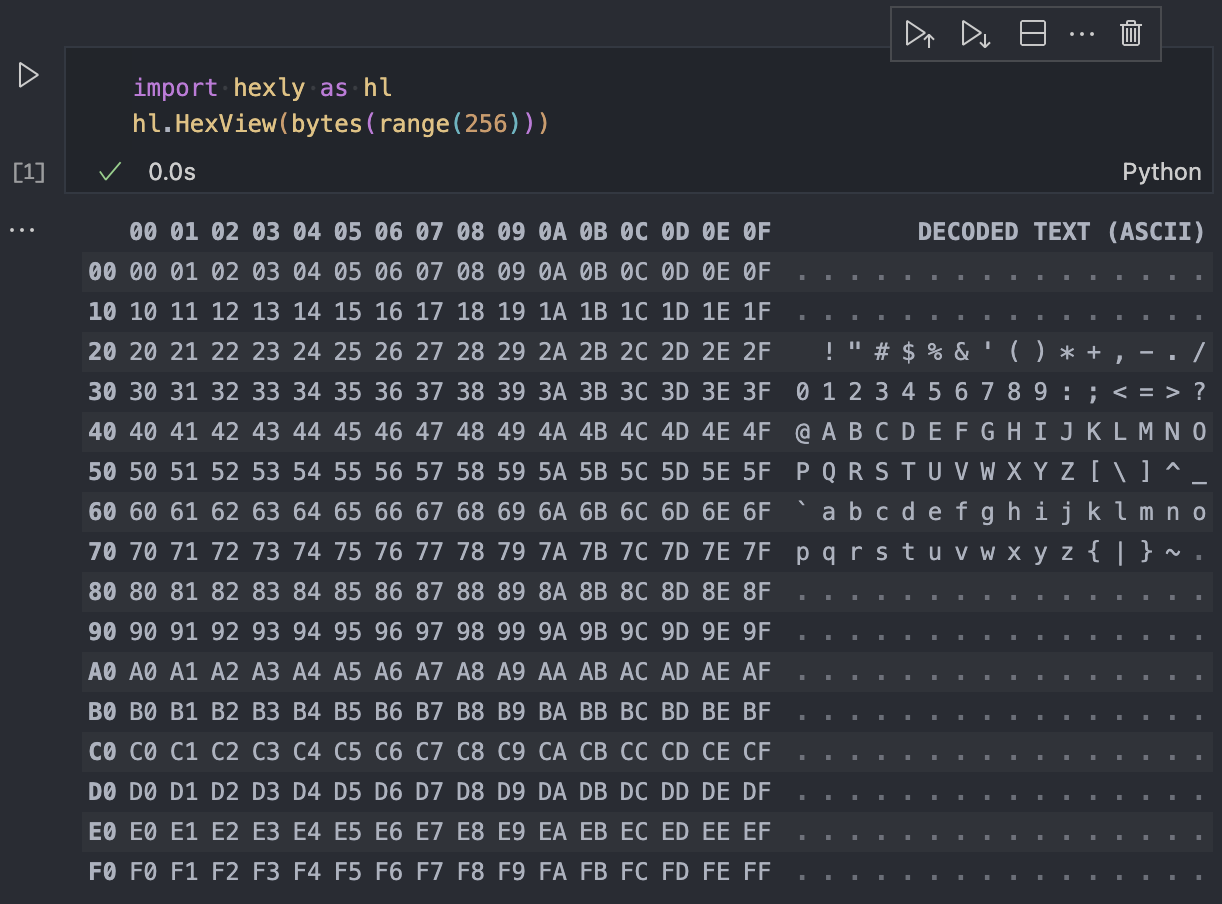Click hex byte 41

184,432
